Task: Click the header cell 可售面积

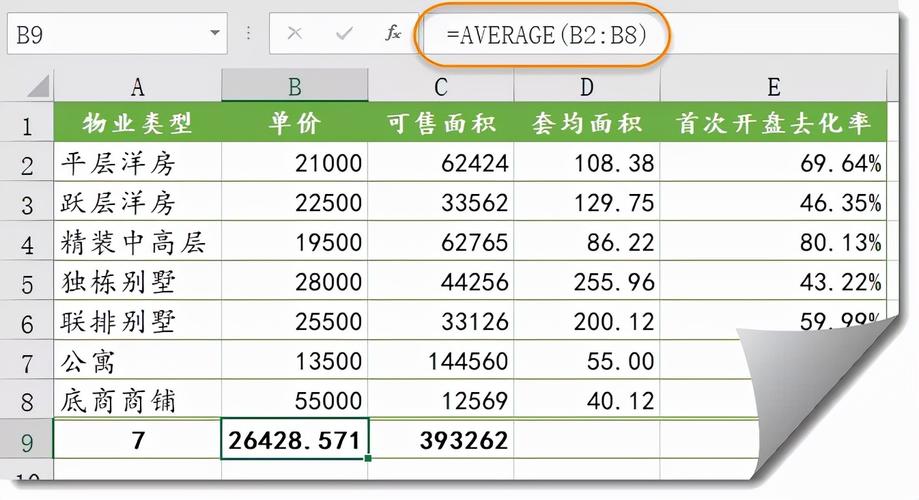Action: [441, 123]
